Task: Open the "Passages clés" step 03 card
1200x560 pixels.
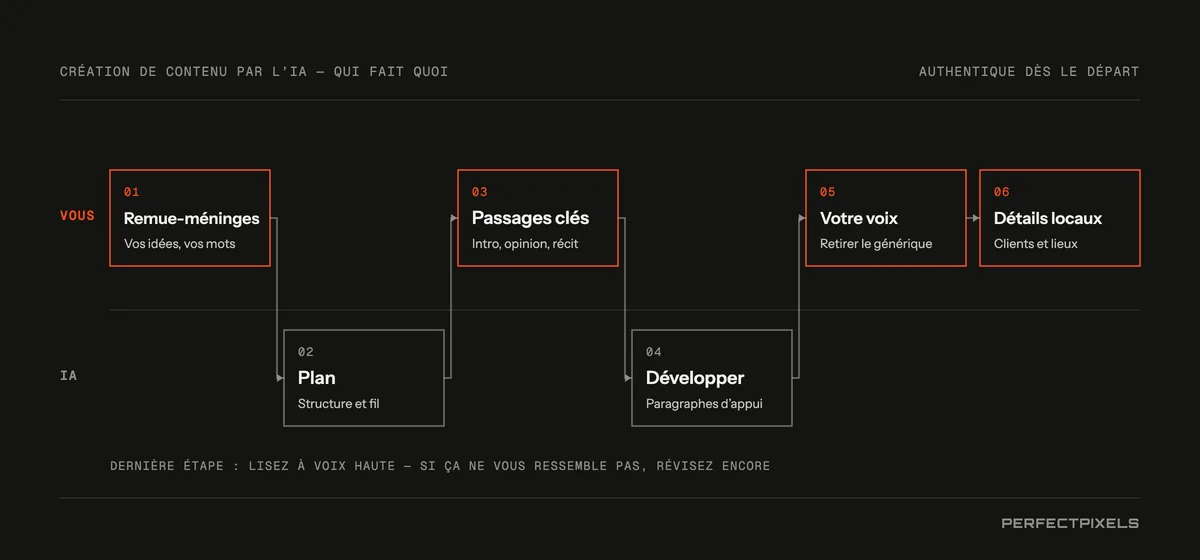Action: click(x=538, y=218)
